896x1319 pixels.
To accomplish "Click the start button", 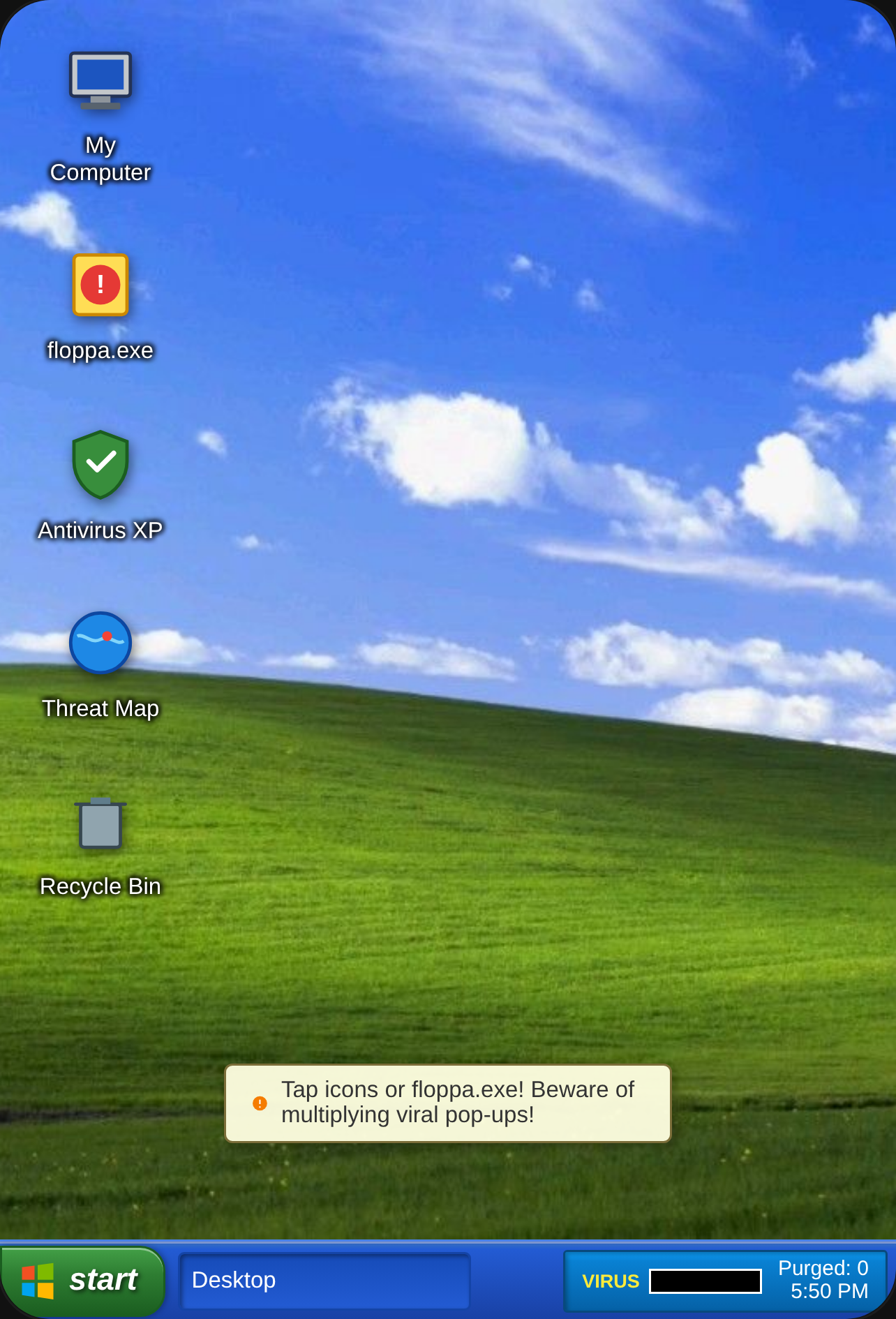I will [x=82, y=1281].
